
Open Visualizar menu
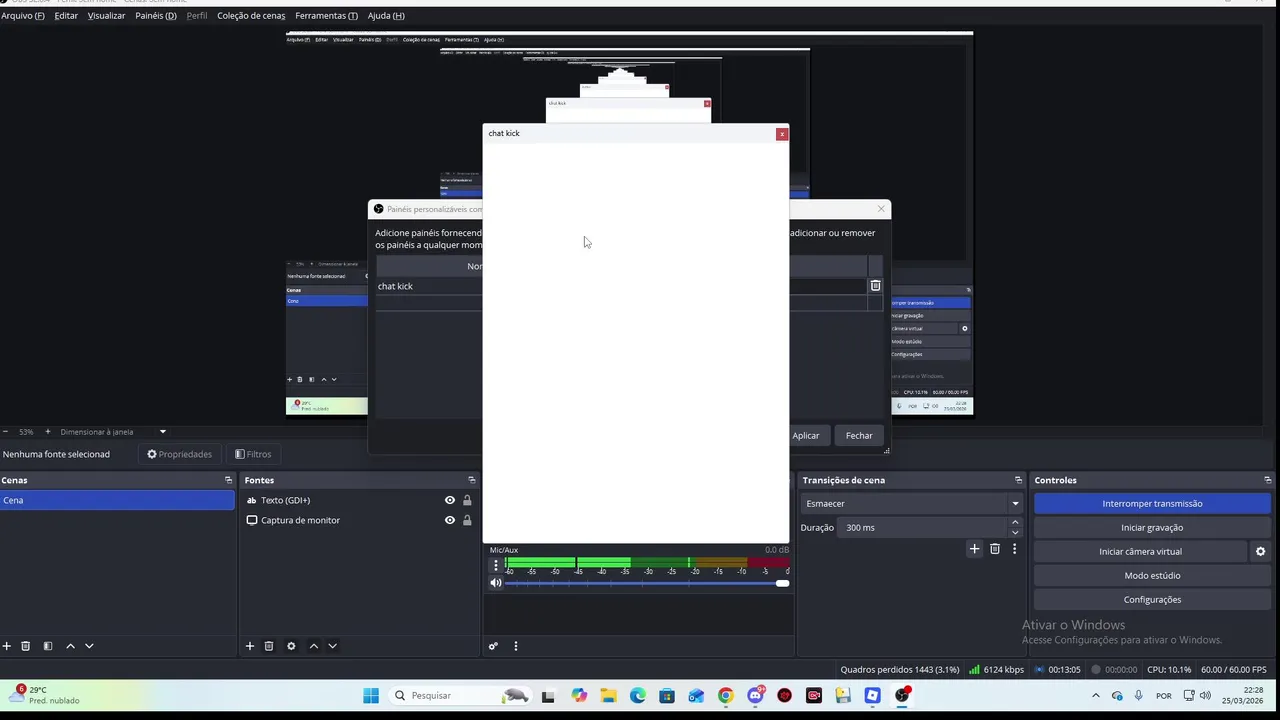click(106, 16)
